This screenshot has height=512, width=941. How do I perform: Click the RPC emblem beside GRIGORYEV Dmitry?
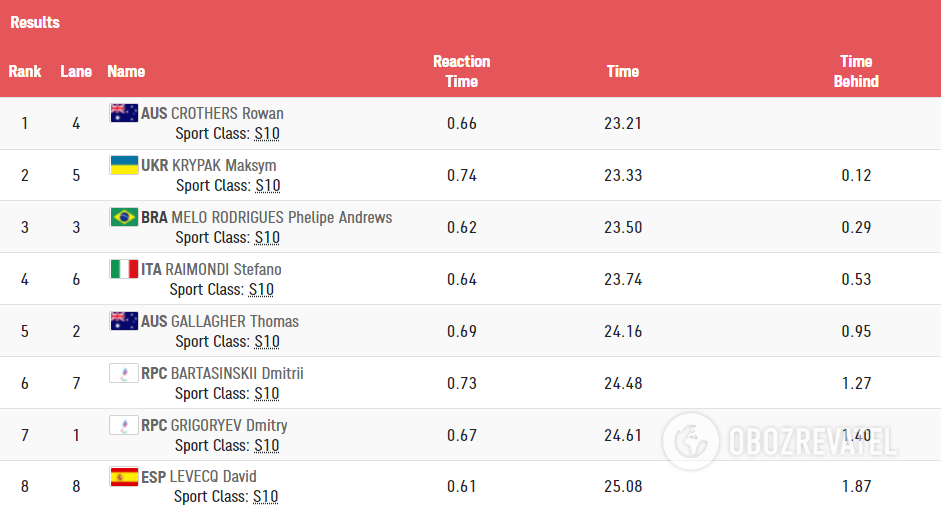click(124, 425)
